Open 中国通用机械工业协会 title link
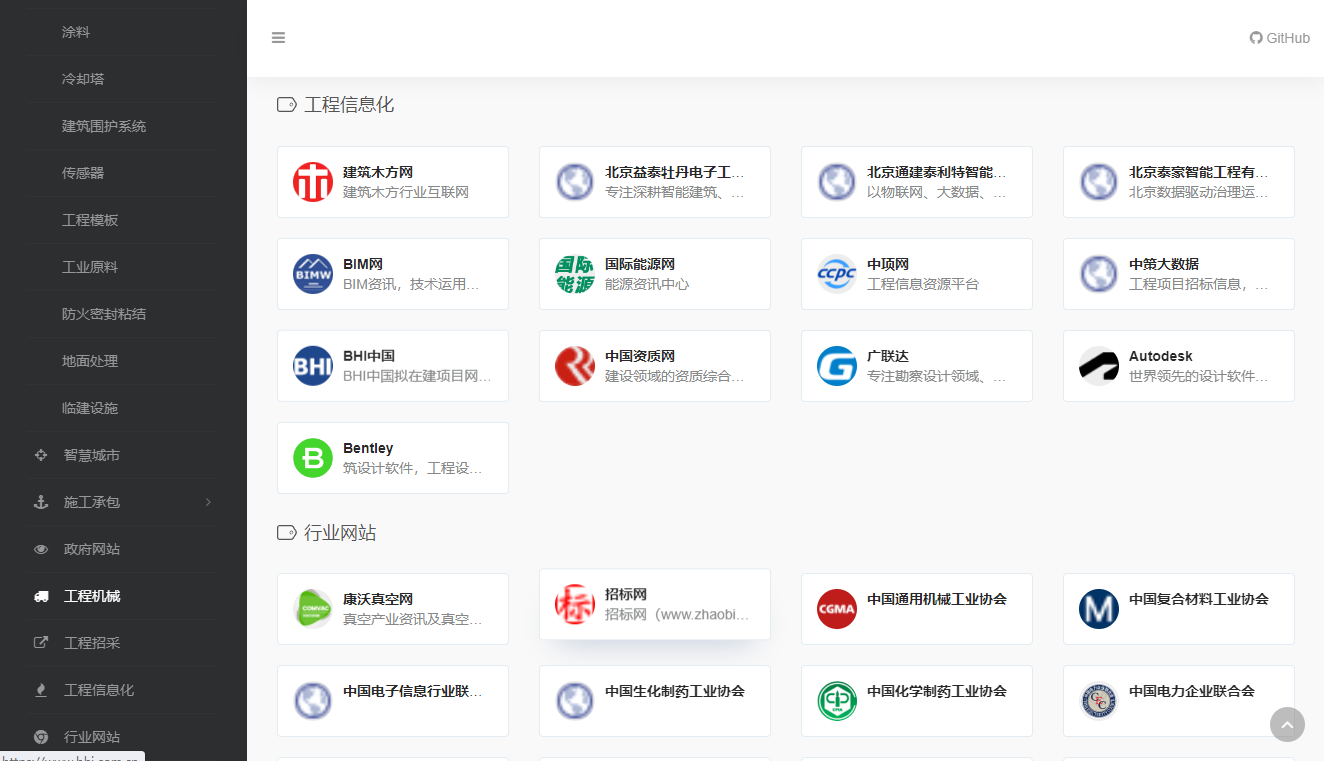Viewport: 1324px width, 761px height. 937,599
